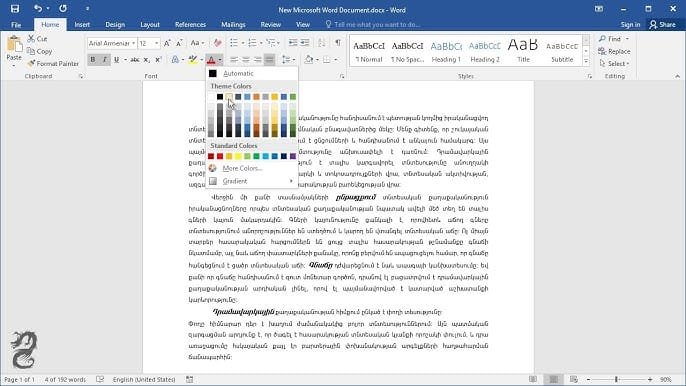Expand the Bullets list dropdown
The width and height of the screenshot is (686, 386).
(243, 43)
